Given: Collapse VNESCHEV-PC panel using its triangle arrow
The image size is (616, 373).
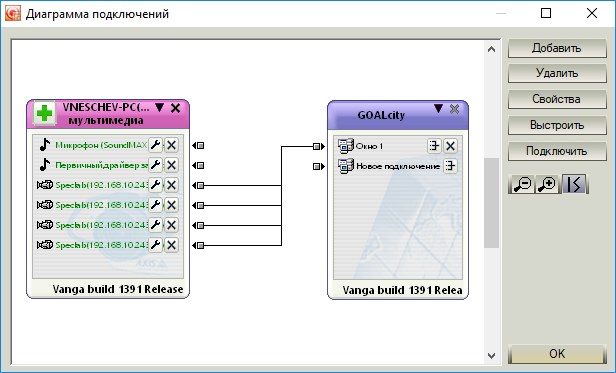Looking at the screenshot, I should coord(159,108).
